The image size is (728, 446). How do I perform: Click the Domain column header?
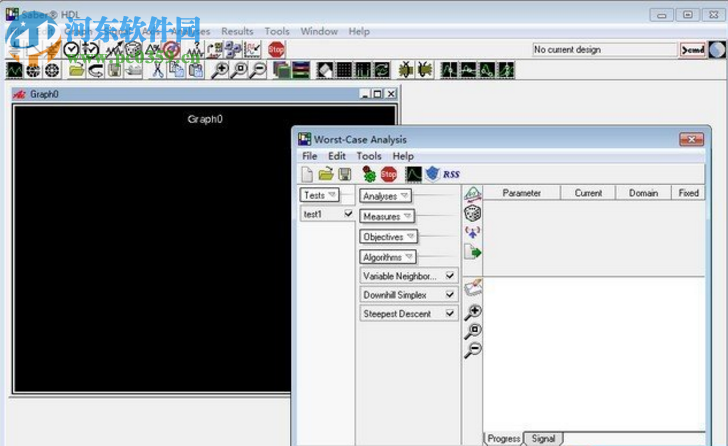pos(644,193)
